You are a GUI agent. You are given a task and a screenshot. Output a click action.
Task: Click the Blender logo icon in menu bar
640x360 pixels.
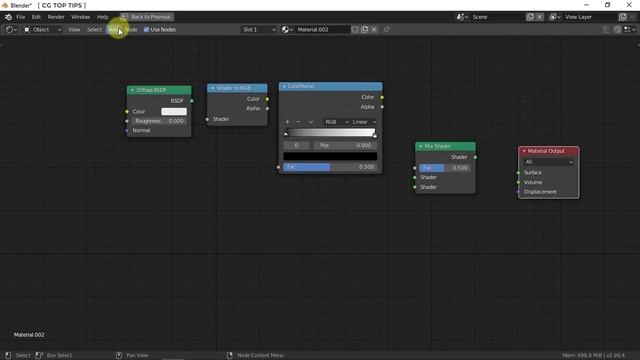[8, 17]
